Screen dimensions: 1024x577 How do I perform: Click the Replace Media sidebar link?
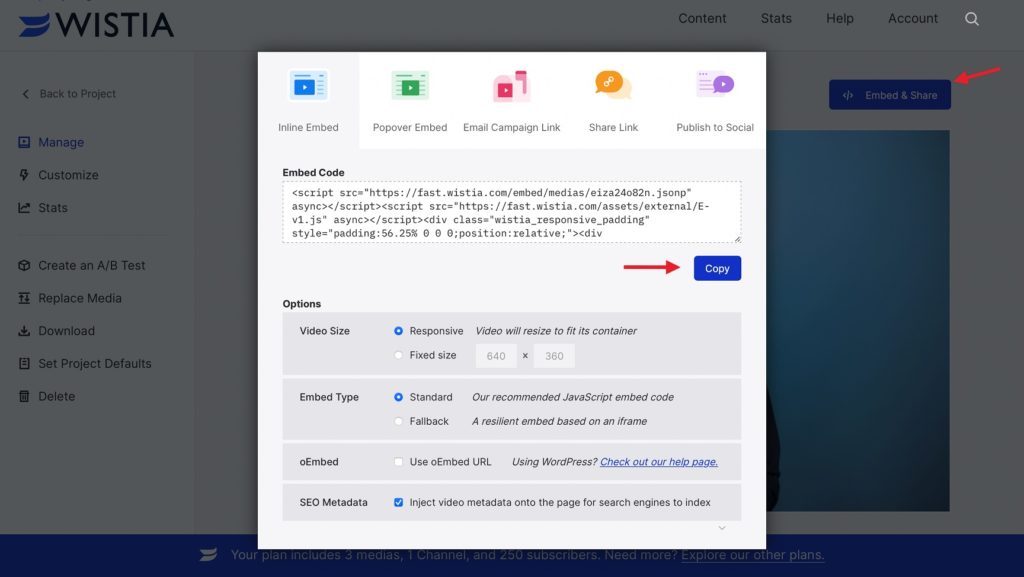[x=80, y=298]
